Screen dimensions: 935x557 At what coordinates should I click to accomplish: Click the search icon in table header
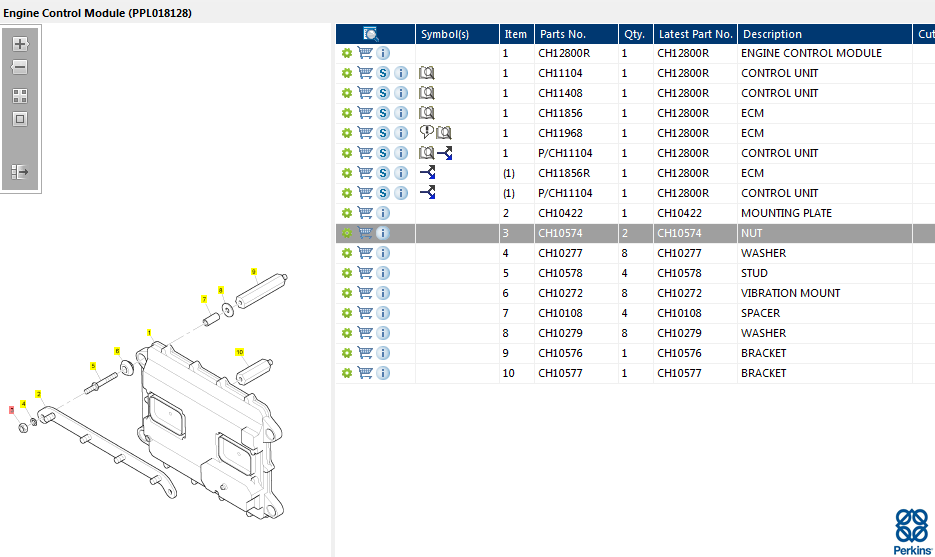click(370, 34)
